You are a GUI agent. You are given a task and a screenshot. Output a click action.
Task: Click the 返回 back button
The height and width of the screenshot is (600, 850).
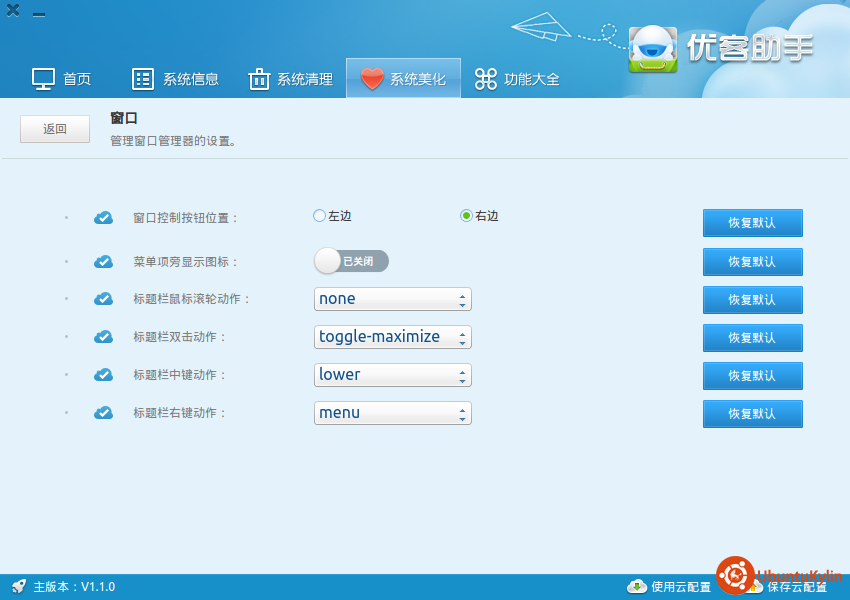(x=55, y=129)
